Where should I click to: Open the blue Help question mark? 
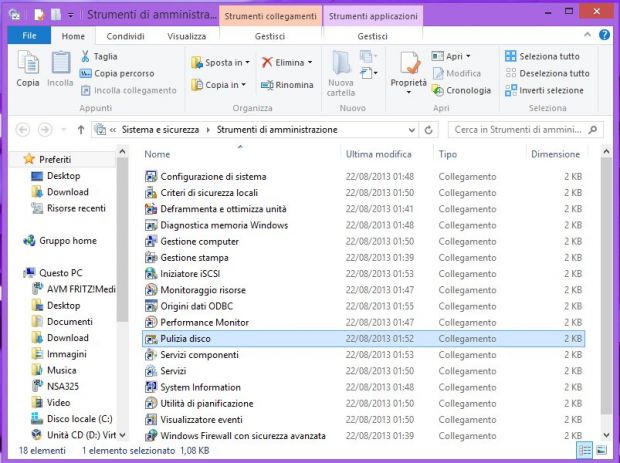click(604, 35)
